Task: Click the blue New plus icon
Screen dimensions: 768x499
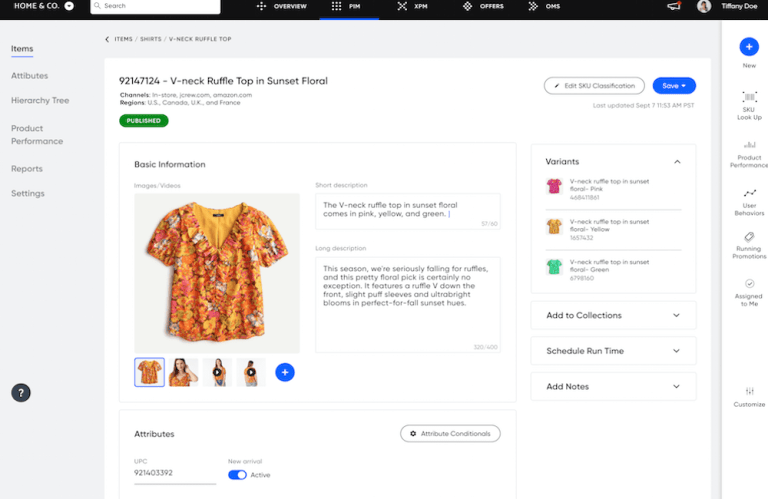Action: pos(748,46)
